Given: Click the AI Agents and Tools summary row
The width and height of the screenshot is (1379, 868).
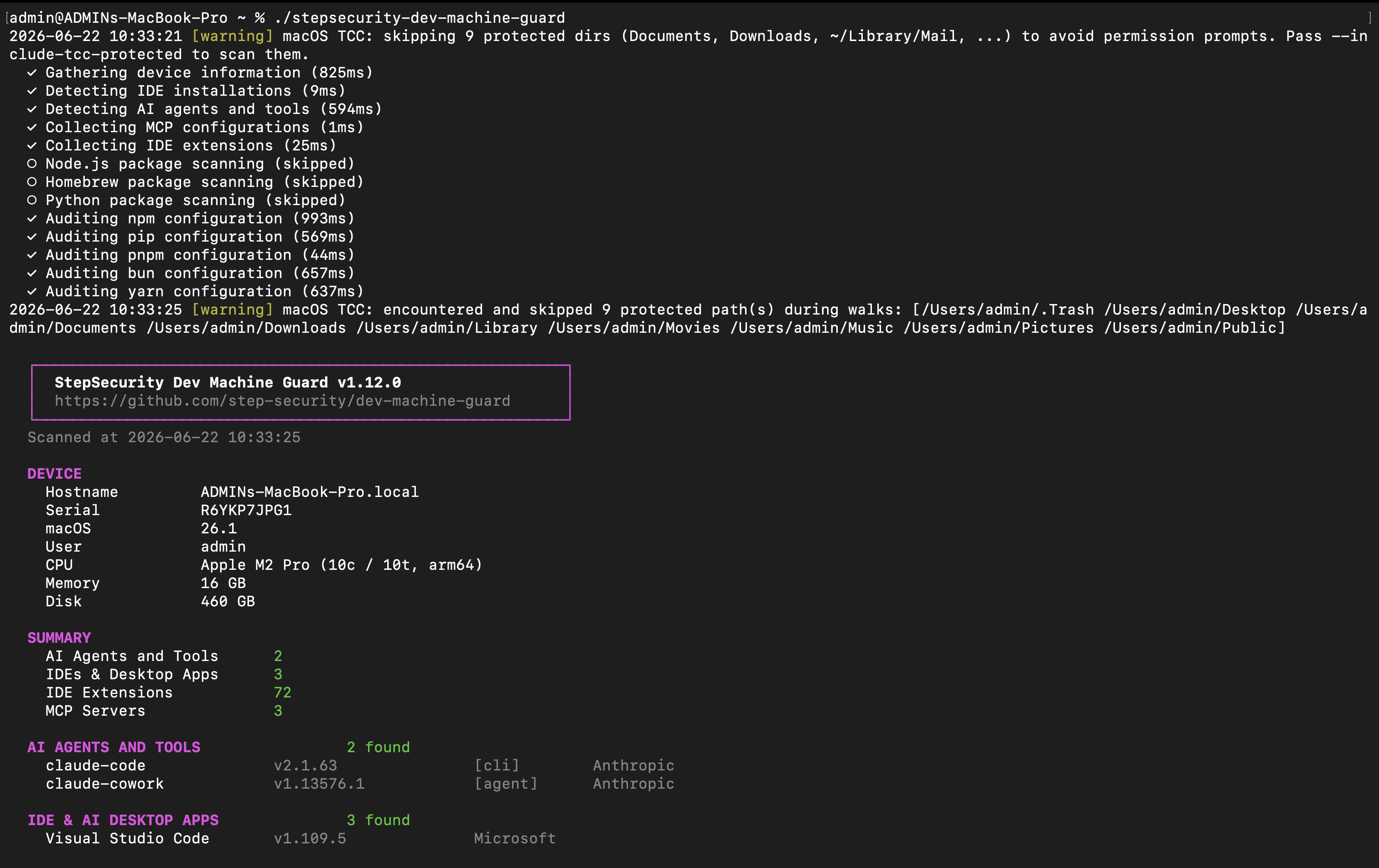Looking at the screenshot, I should point(164,656).
